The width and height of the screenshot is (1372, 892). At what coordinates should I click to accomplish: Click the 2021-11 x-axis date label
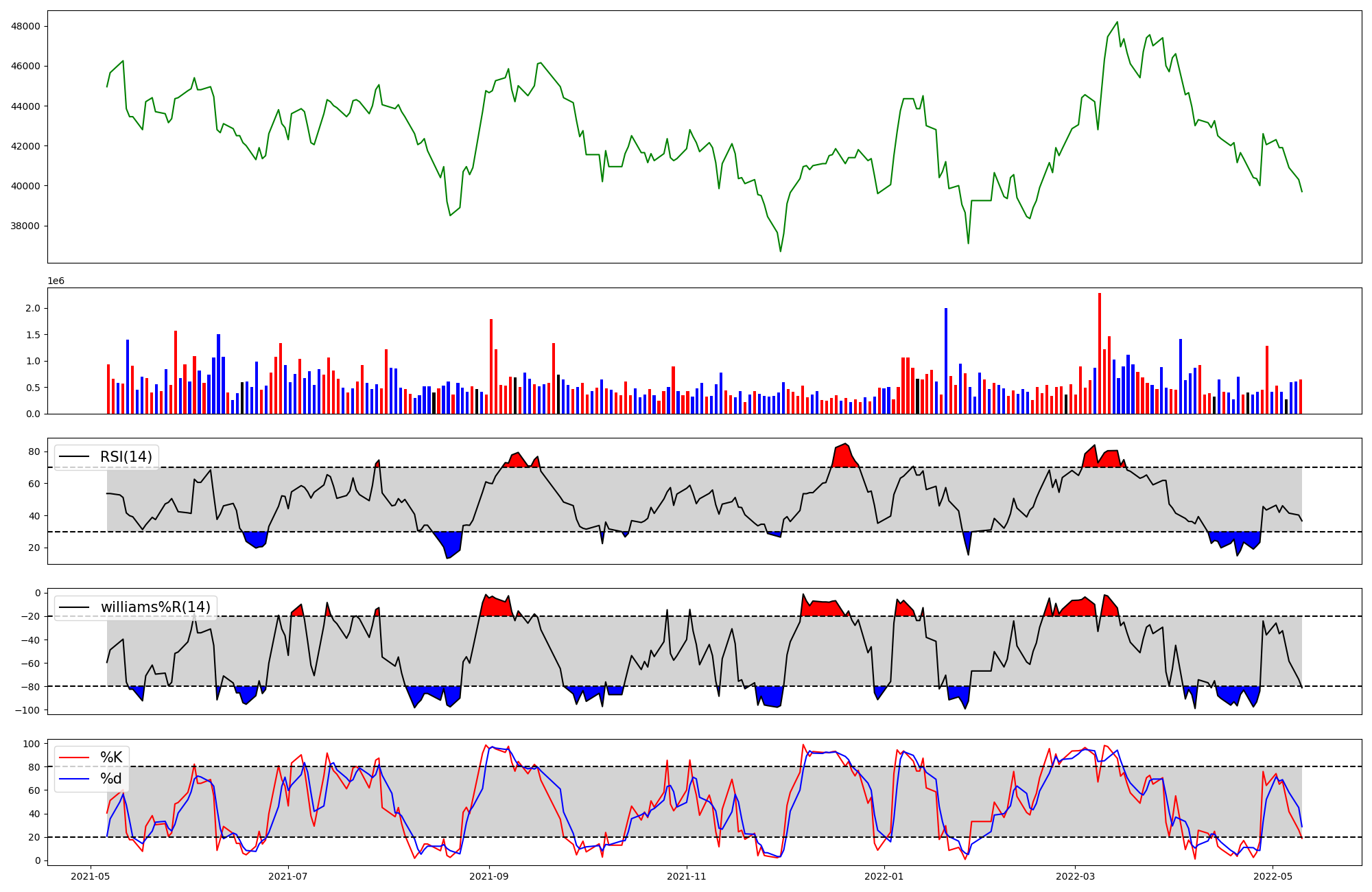[687, 876]
